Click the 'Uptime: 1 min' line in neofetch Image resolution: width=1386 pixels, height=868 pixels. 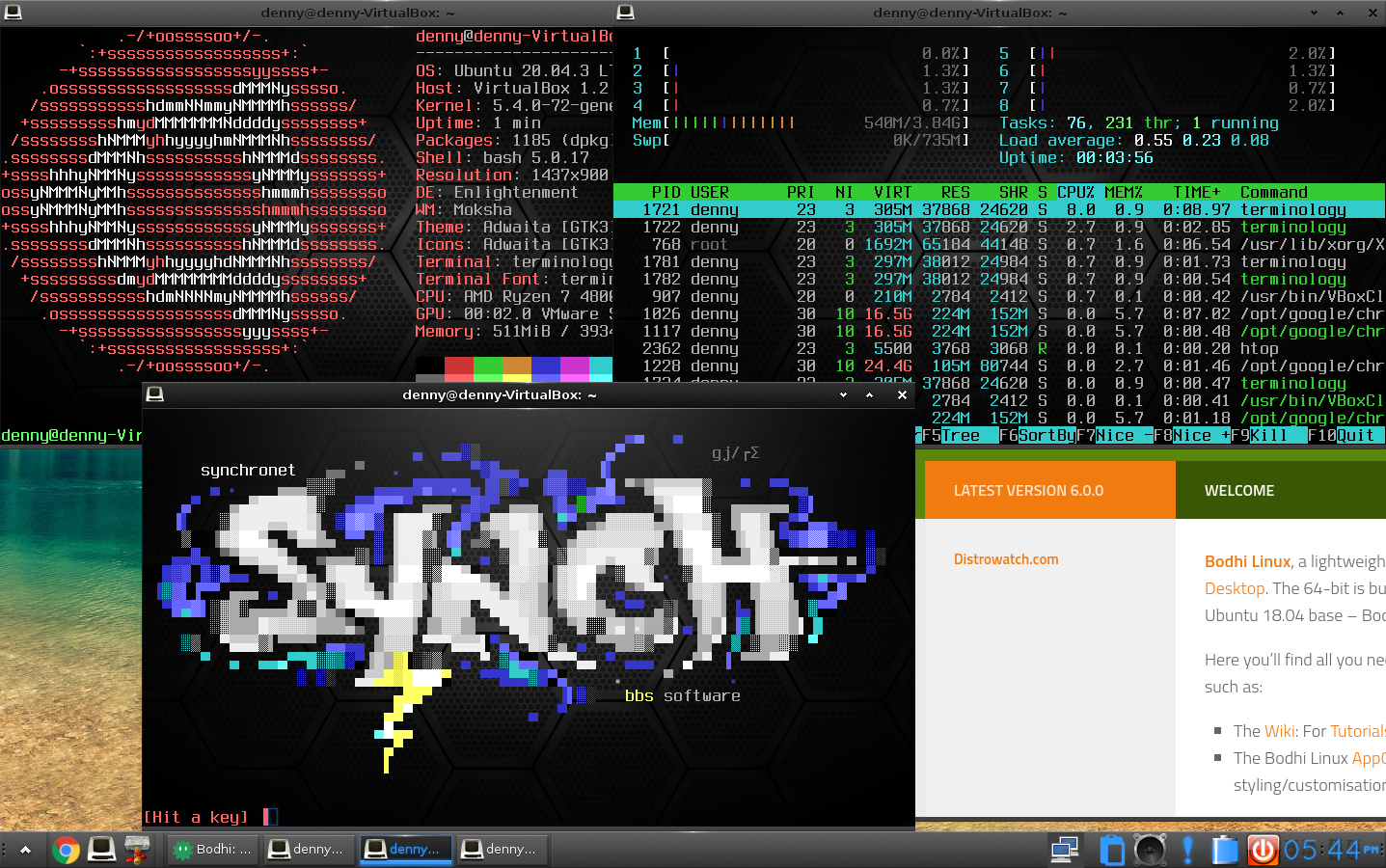tap(478, 123)
